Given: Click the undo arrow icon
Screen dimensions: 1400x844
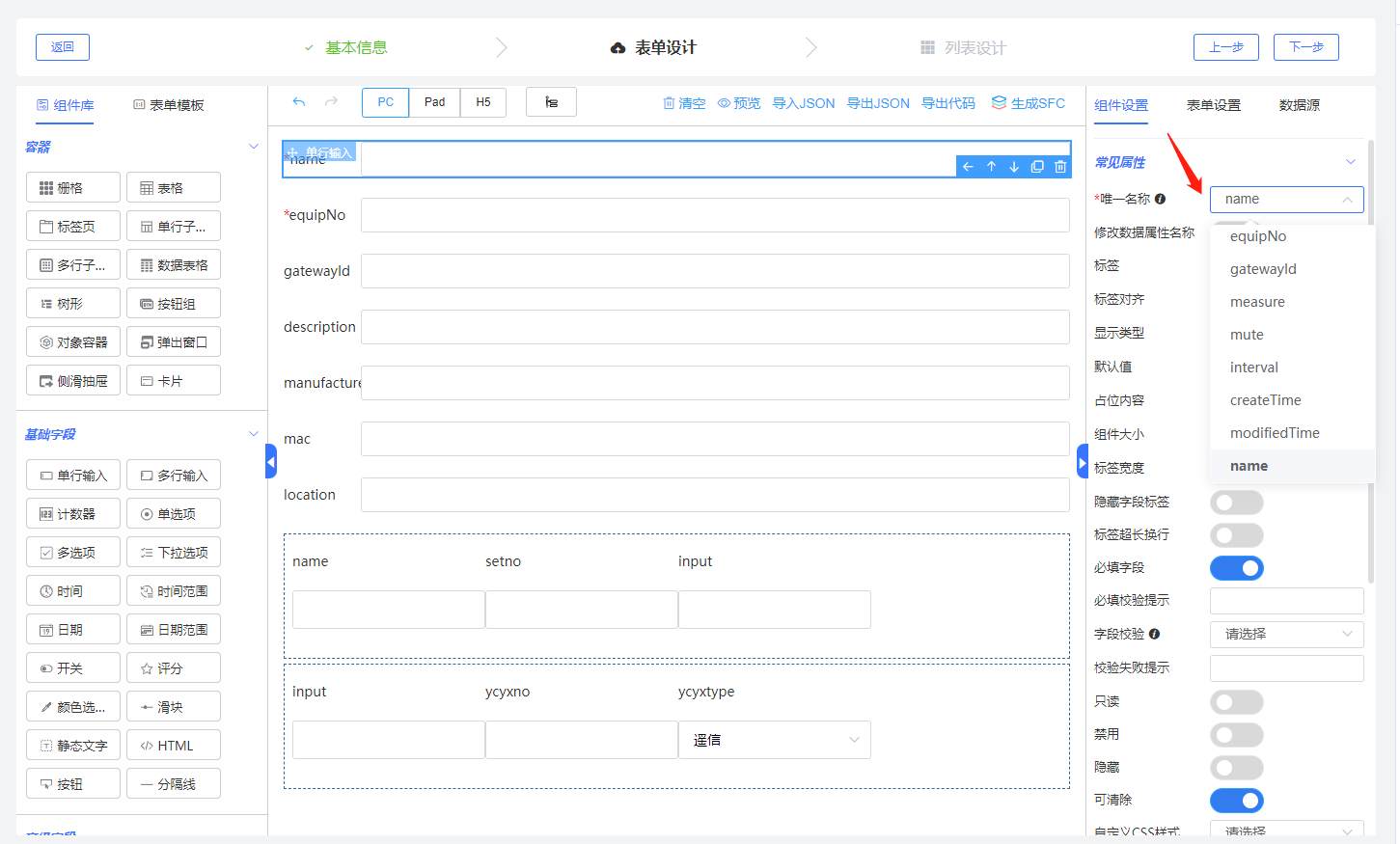Looking at the screenshot, I should point(299,102).
